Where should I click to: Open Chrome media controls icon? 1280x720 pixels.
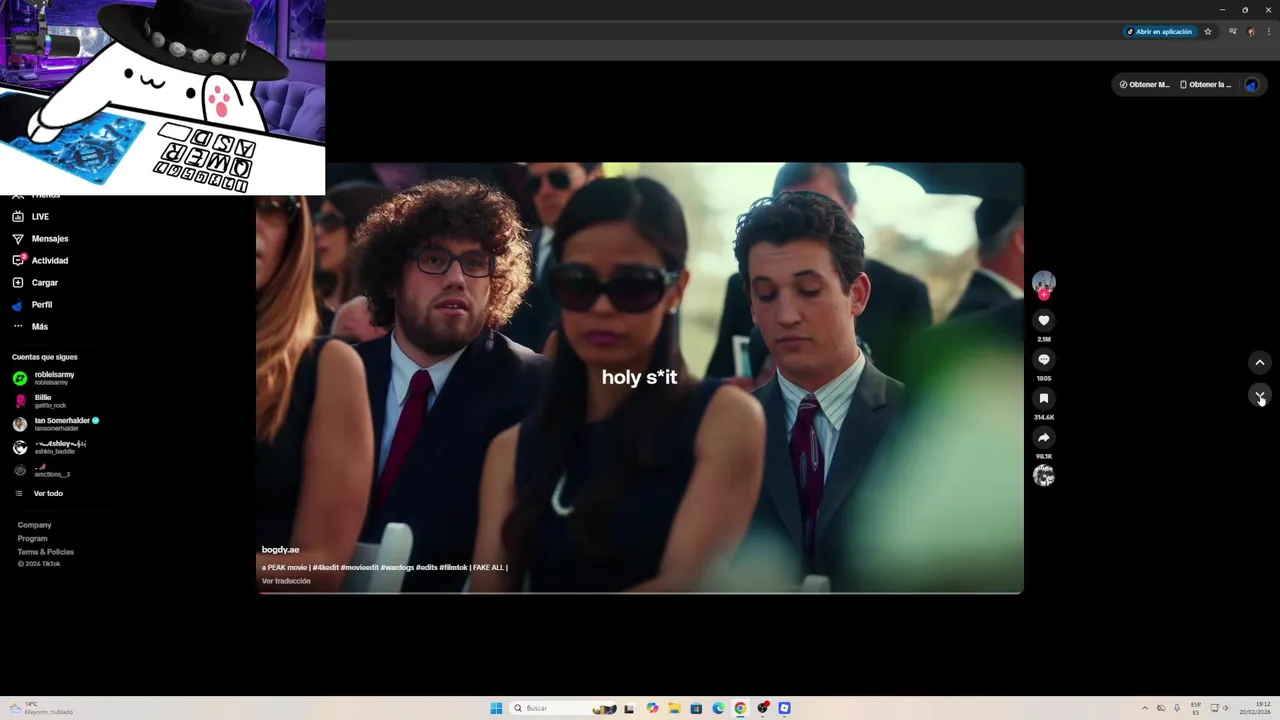(x=1233, y=32)
